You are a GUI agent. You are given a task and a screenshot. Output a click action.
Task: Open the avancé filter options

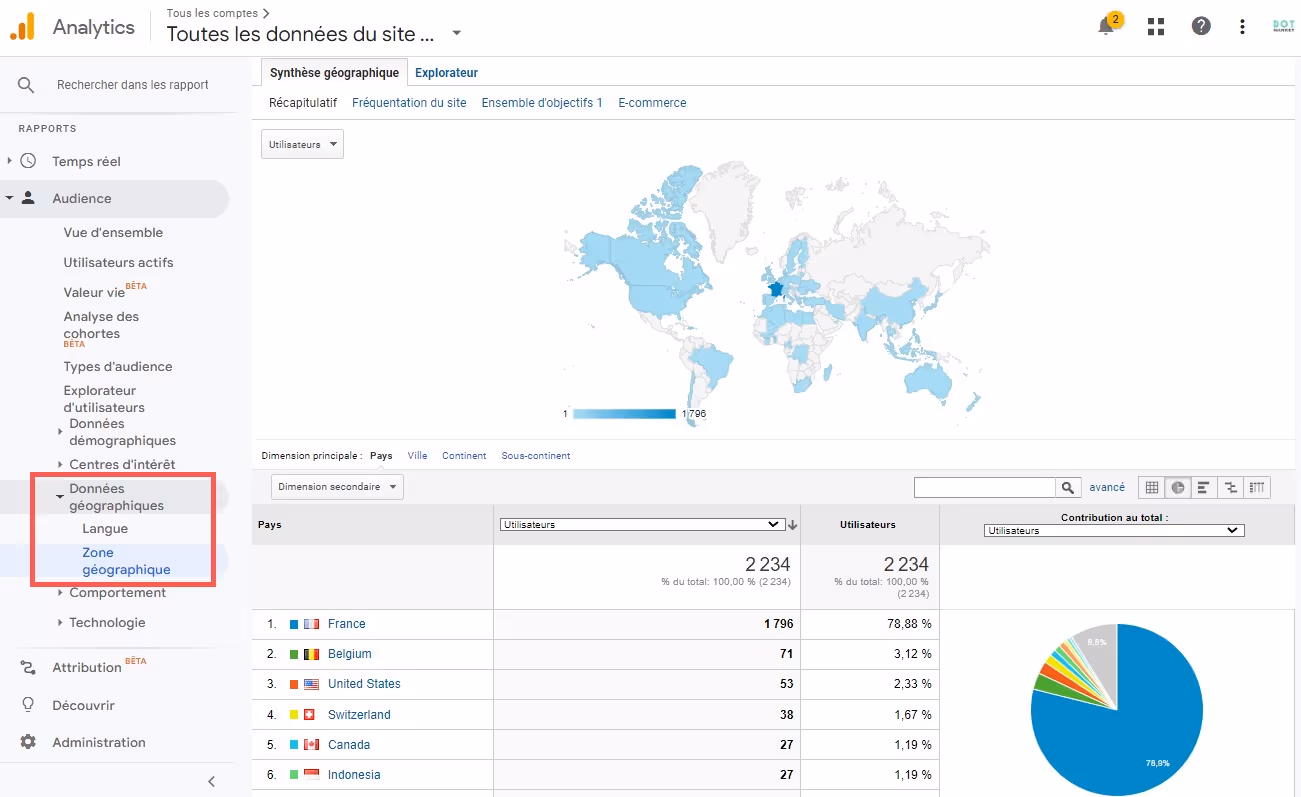pyautogui.click(x=1107, y=487)
